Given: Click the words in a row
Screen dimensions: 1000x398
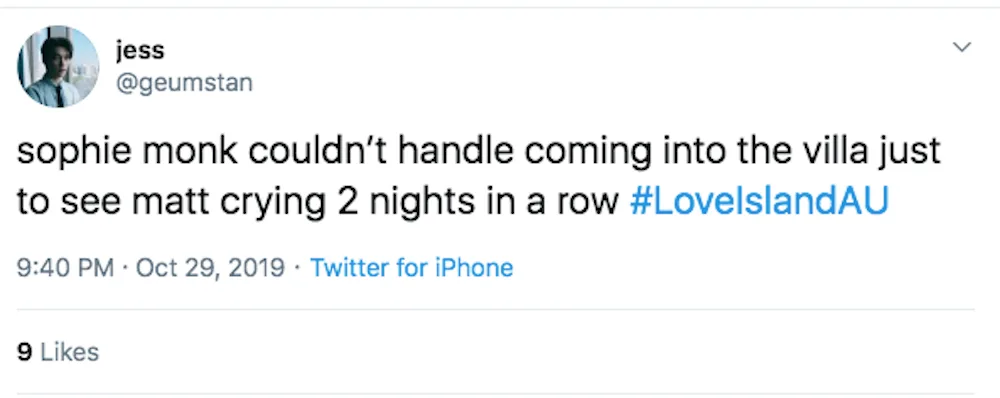Looking at the screenshot, I should tap(539, 202).
